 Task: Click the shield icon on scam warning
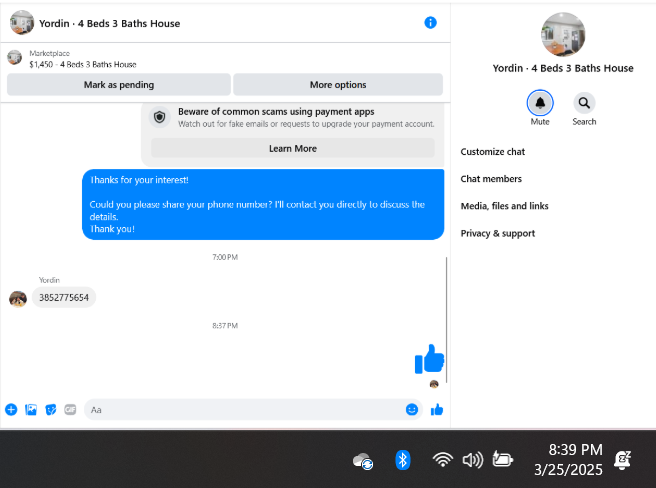point(159,117)
